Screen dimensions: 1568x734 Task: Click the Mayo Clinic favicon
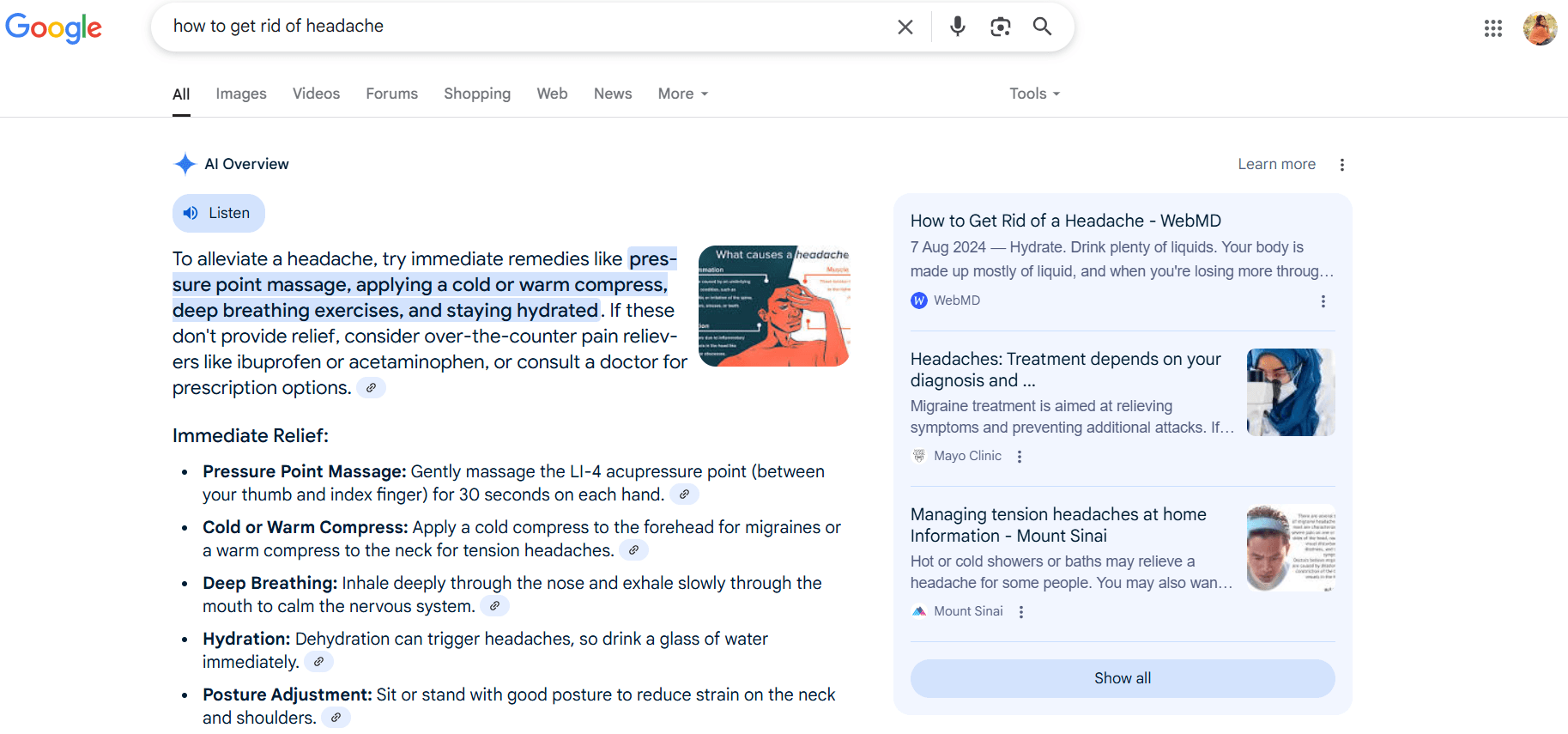[x=919, y=456]
